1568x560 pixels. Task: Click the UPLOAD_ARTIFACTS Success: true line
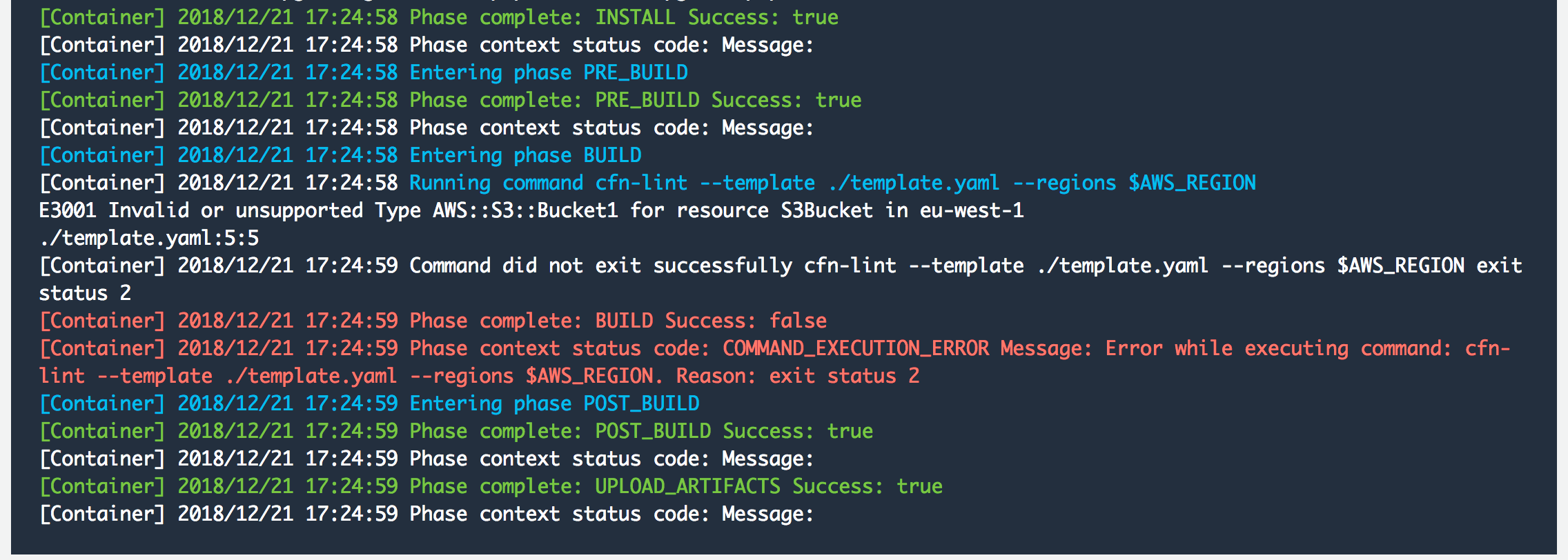[x=491, y=486]
